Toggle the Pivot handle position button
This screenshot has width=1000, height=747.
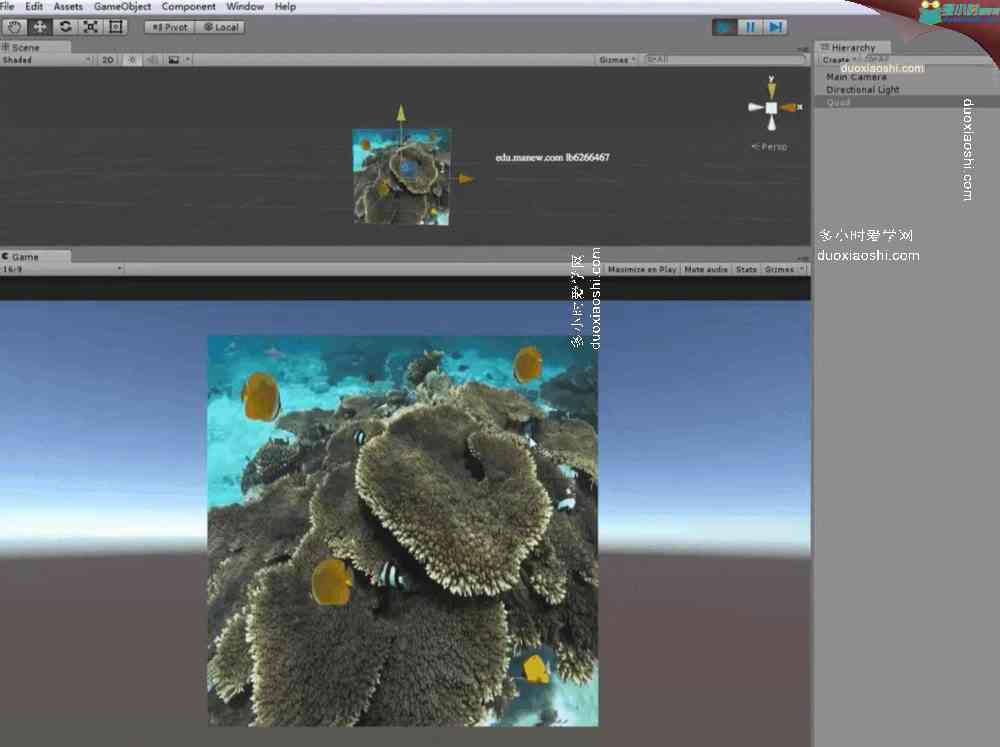(x=170, y=27)
